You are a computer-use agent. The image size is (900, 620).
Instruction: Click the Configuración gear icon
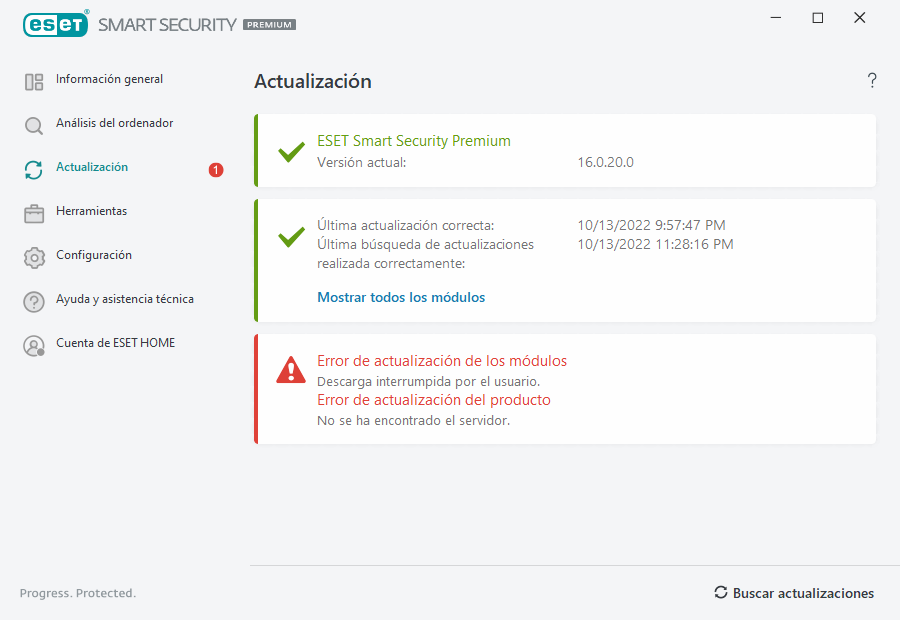[34, 258]
